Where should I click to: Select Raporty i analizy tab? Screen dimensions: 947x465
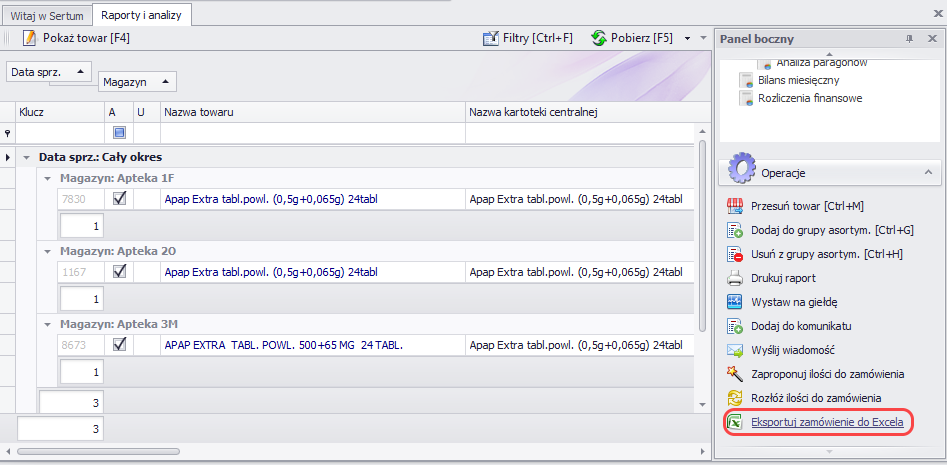(143, 15)
